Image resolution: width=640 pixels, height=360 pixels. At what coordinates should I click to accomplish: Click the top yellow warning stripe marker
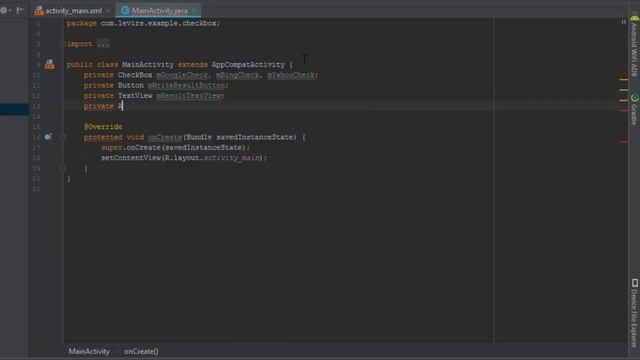click(x=623, y=80)
